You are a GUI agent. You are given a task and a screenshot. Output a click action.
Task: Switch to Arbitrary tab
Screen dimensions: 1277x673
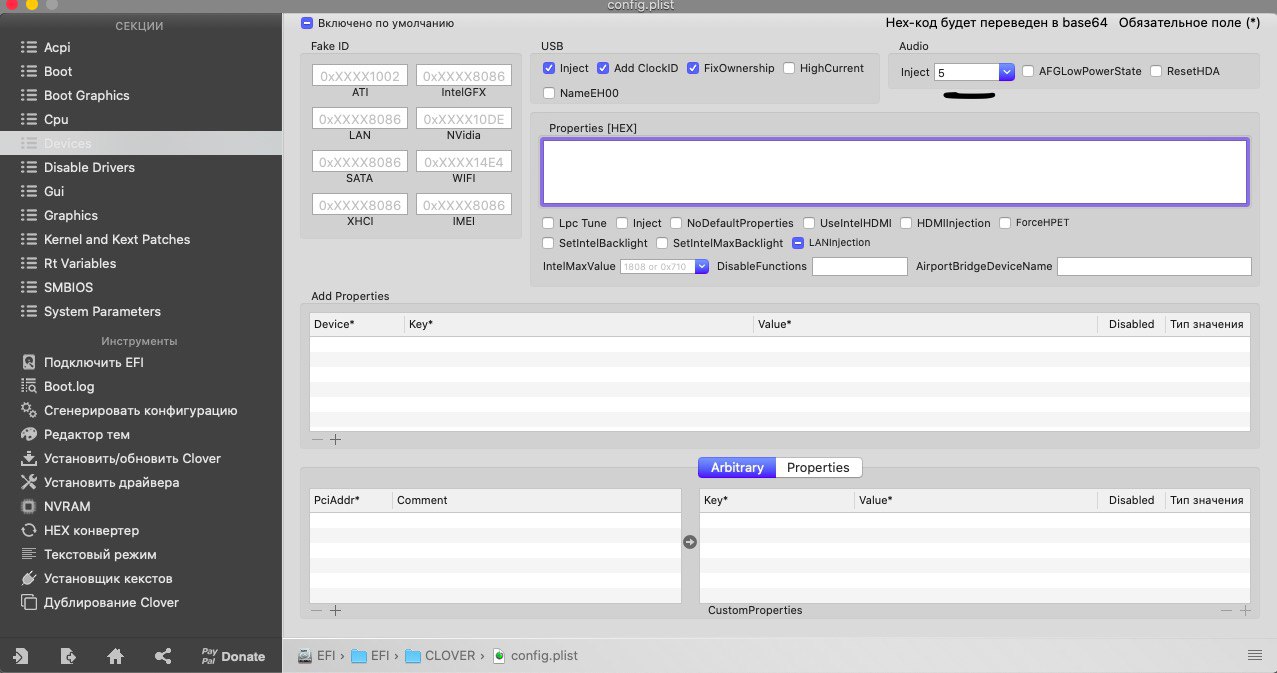pos(737,467)
